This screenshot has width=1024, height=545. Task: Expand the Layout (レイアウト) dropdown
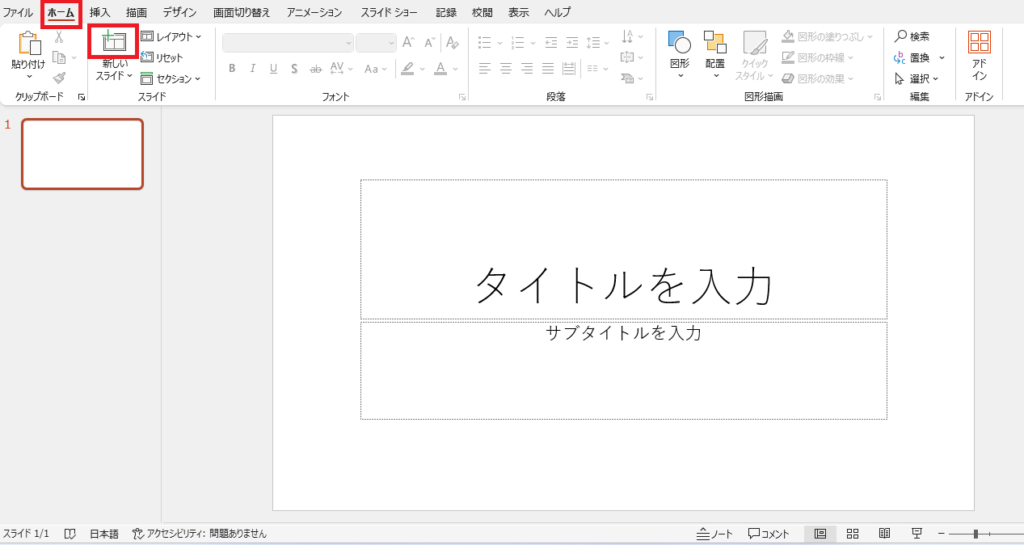coord(171,37)
